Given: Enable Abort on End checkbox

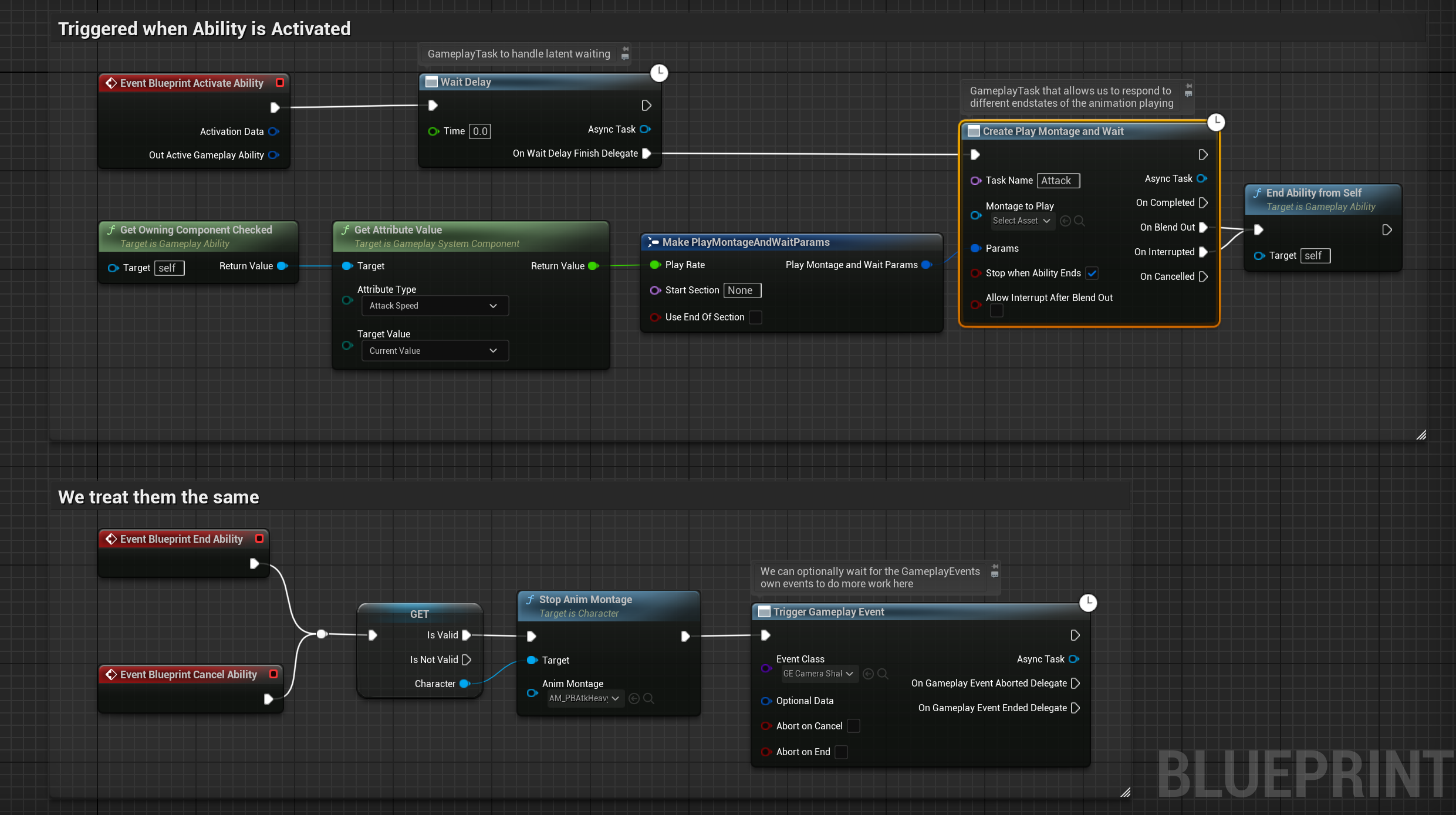Looking at the screenshot, I should tap(842, 752).
